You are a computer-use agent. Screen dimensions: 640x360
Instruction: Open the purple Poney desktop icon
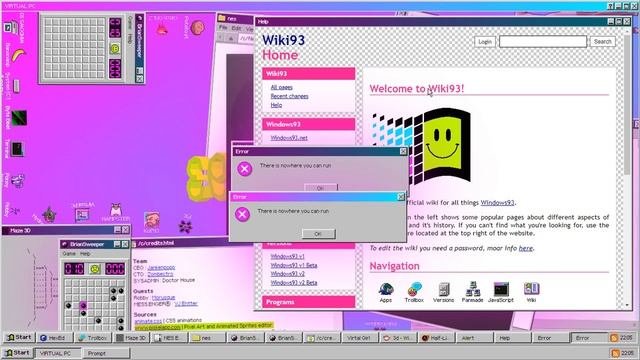(x=18, y=180)
